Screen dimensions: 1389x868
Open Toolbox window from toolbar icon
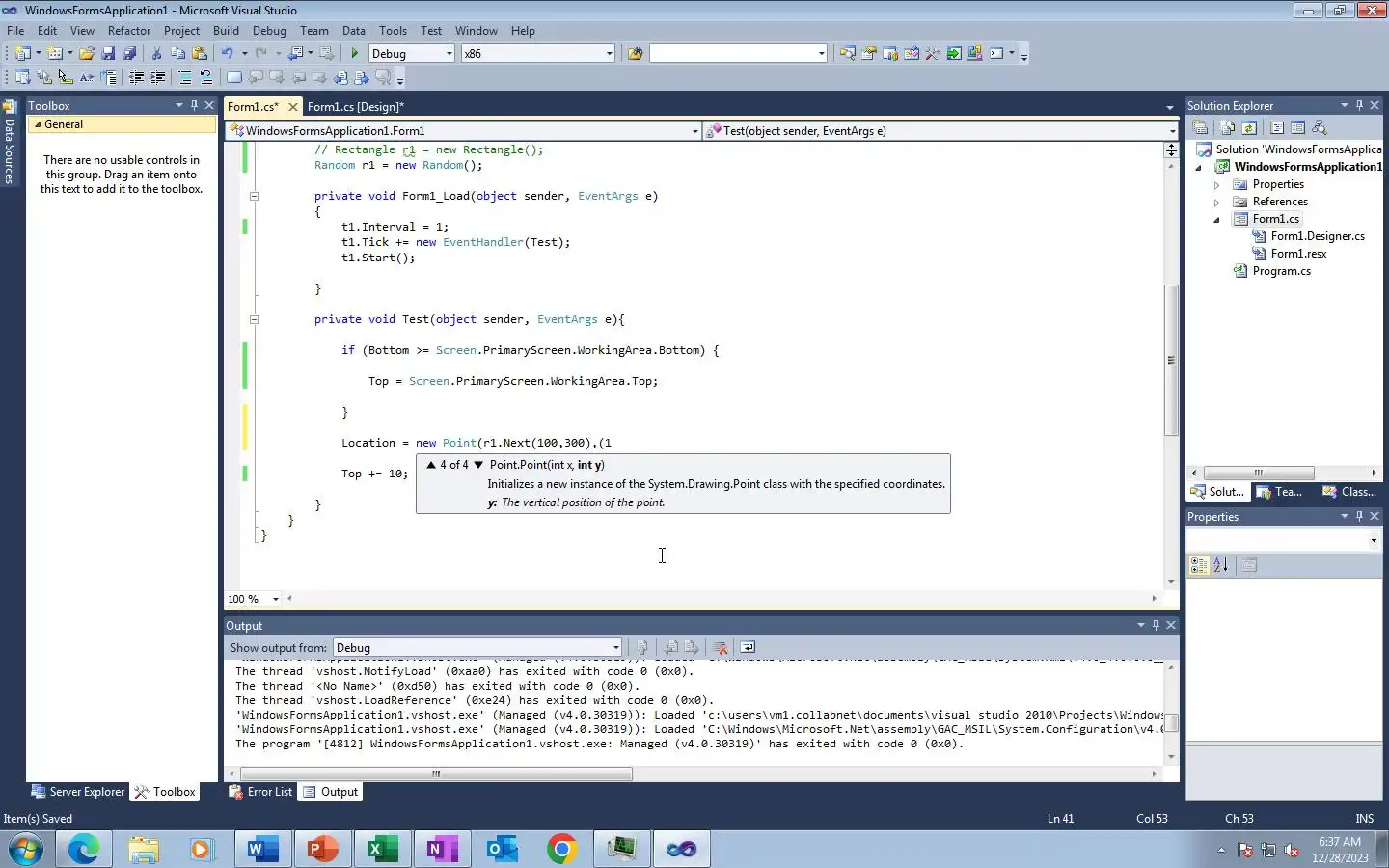933,54
